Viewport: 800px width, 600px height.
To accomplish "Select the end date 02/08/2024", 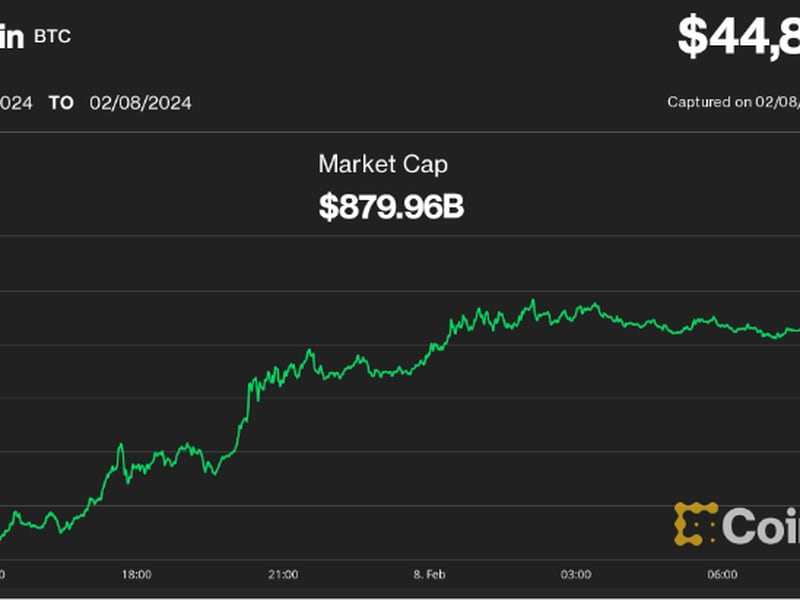I will click(140, 103).
